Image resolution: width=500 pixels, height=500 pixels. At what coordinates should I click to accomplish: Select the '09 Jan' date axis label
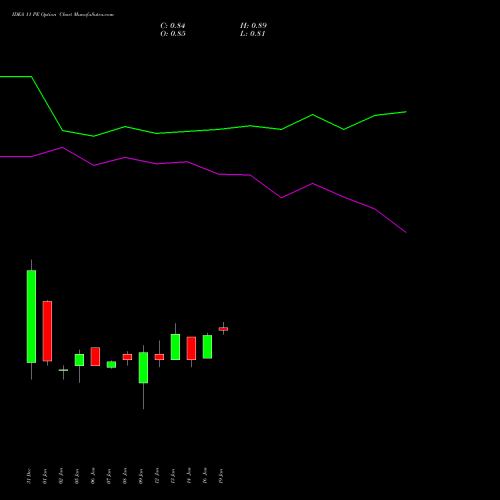[141, 476]
